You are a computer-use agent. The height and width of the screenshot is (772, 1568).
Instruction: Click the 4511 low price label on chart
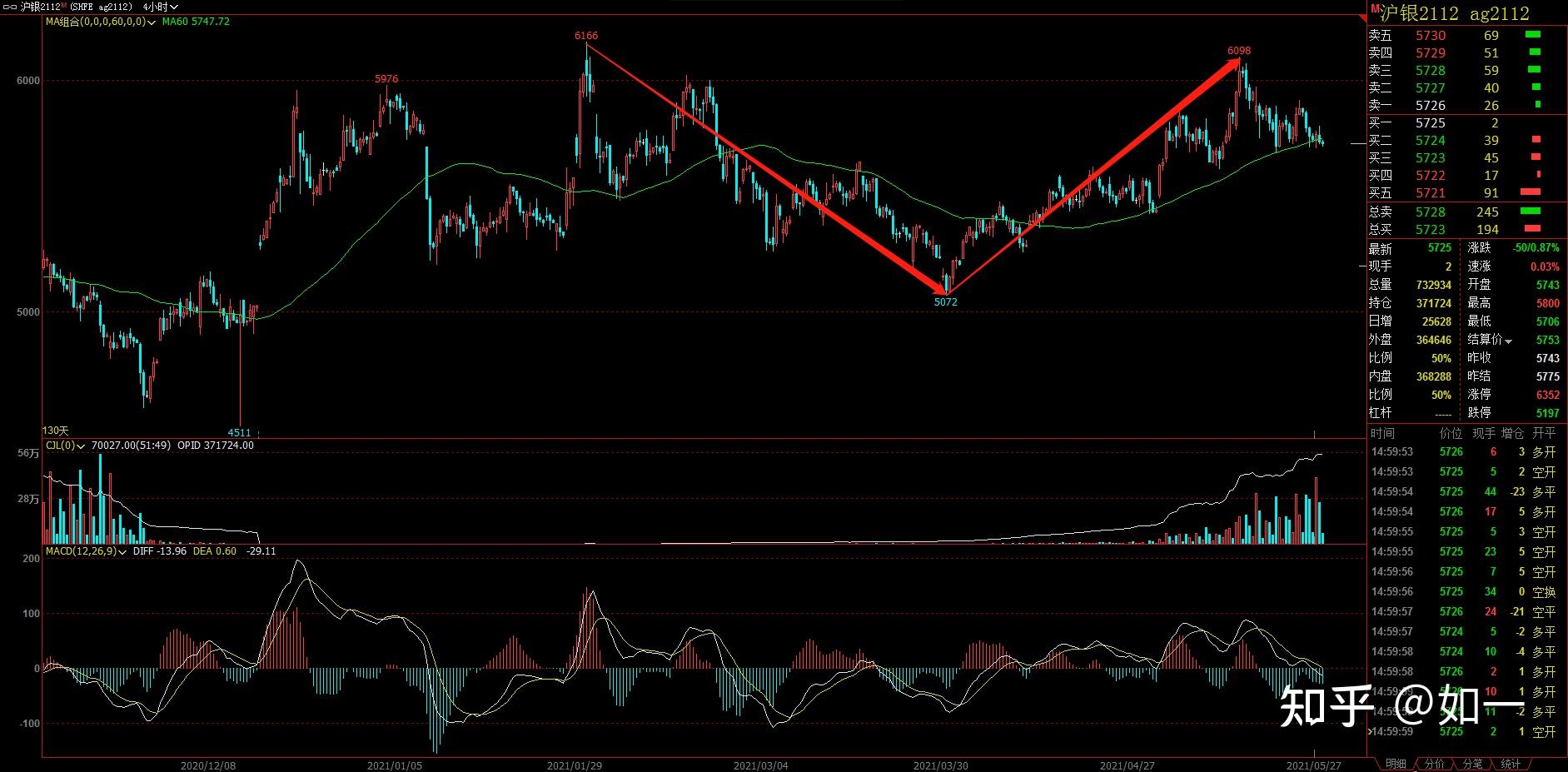tap(240, 432)
